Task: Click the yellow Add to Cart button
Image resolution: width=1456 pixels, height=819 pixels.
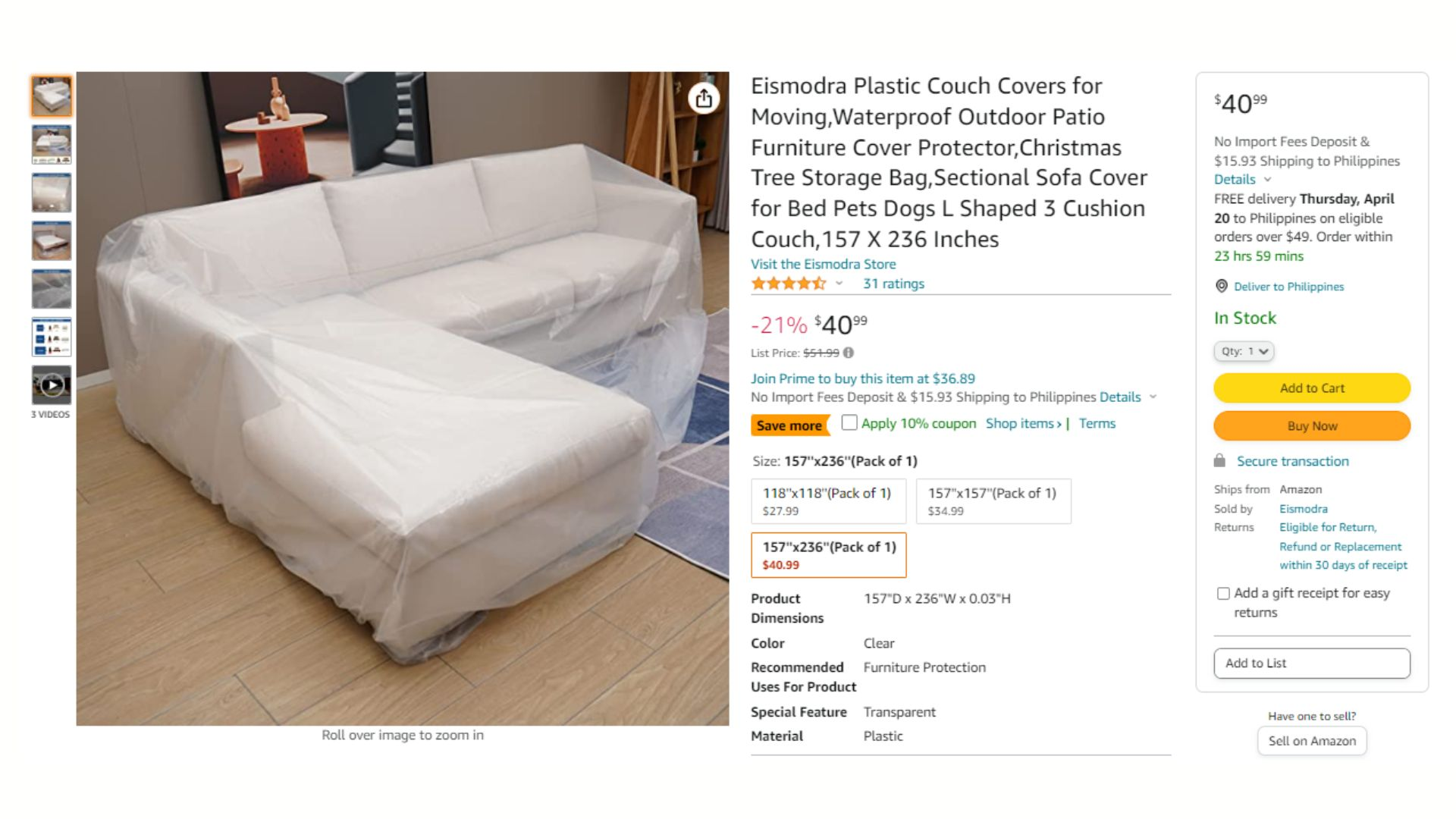Action: [x=1312, y=388]
